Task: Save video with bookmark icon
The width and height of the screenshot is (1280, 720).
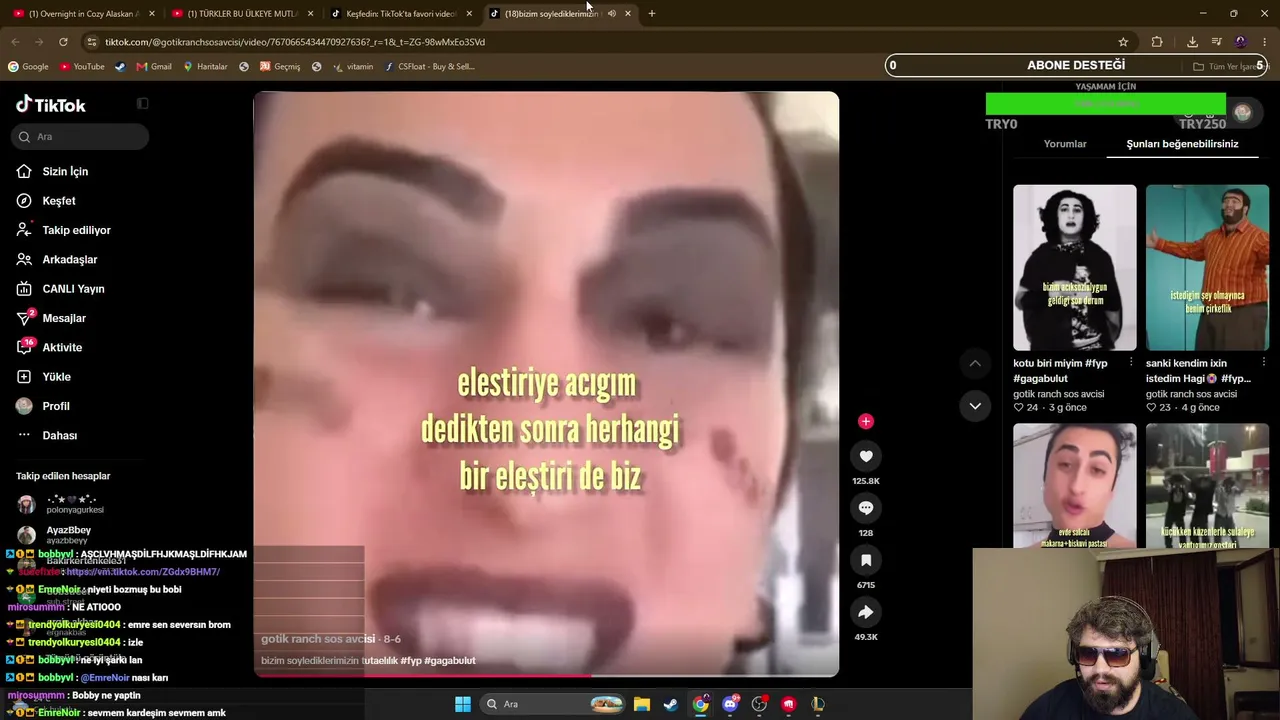Action: click(x=866, y=560)
